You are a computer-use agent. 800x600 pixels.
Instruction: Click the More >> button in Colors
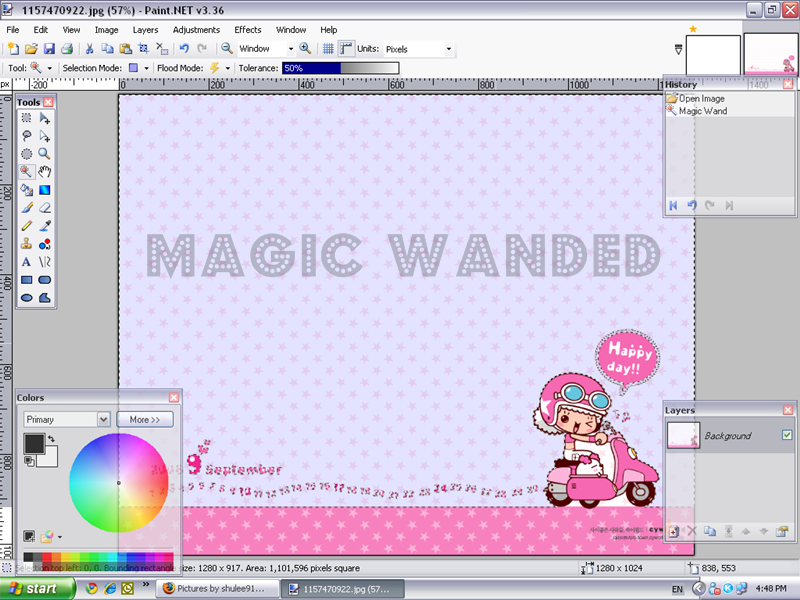pyautogui.click(x=145, y=420)
